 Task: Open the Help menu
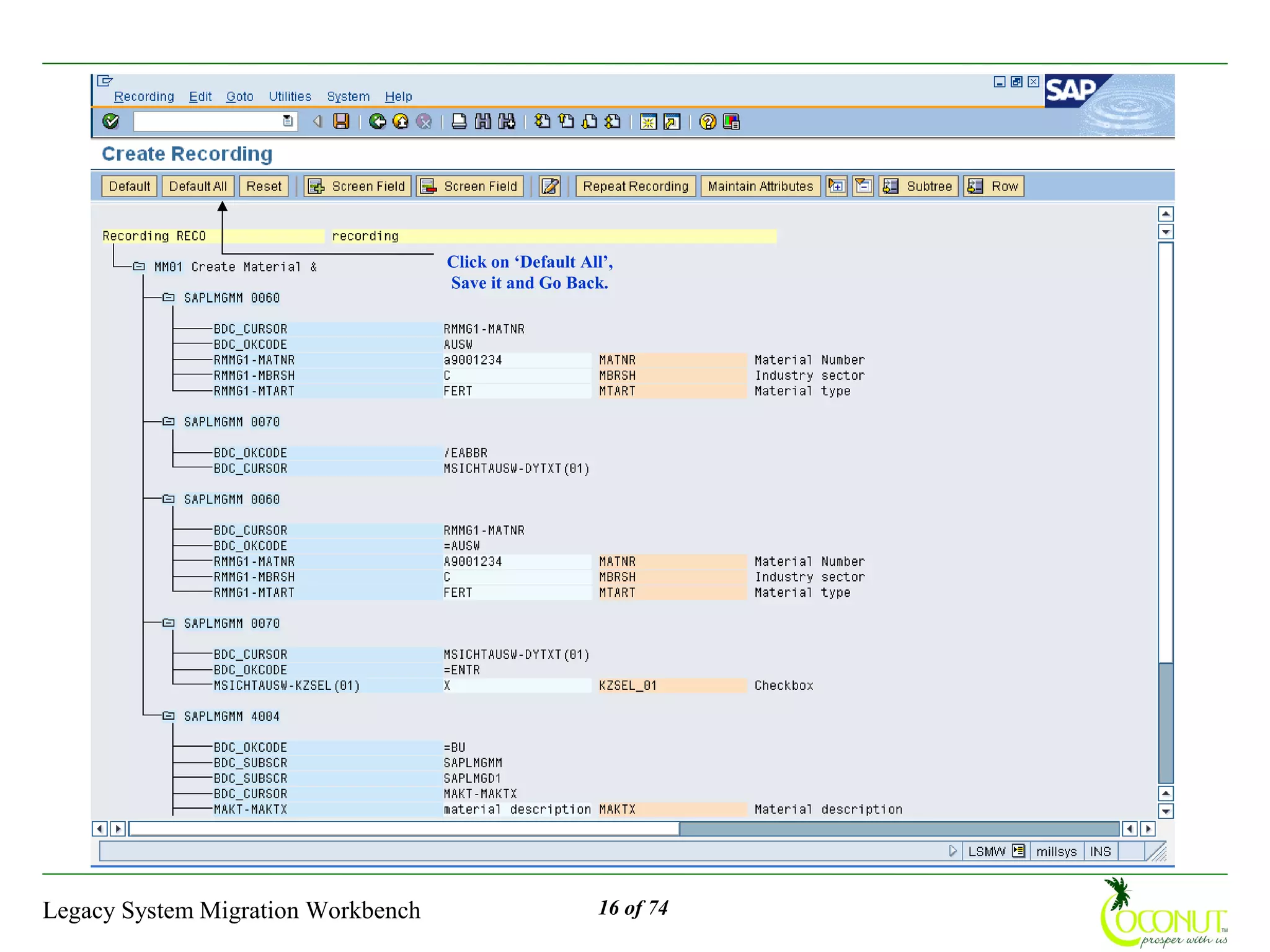[398, 97]
